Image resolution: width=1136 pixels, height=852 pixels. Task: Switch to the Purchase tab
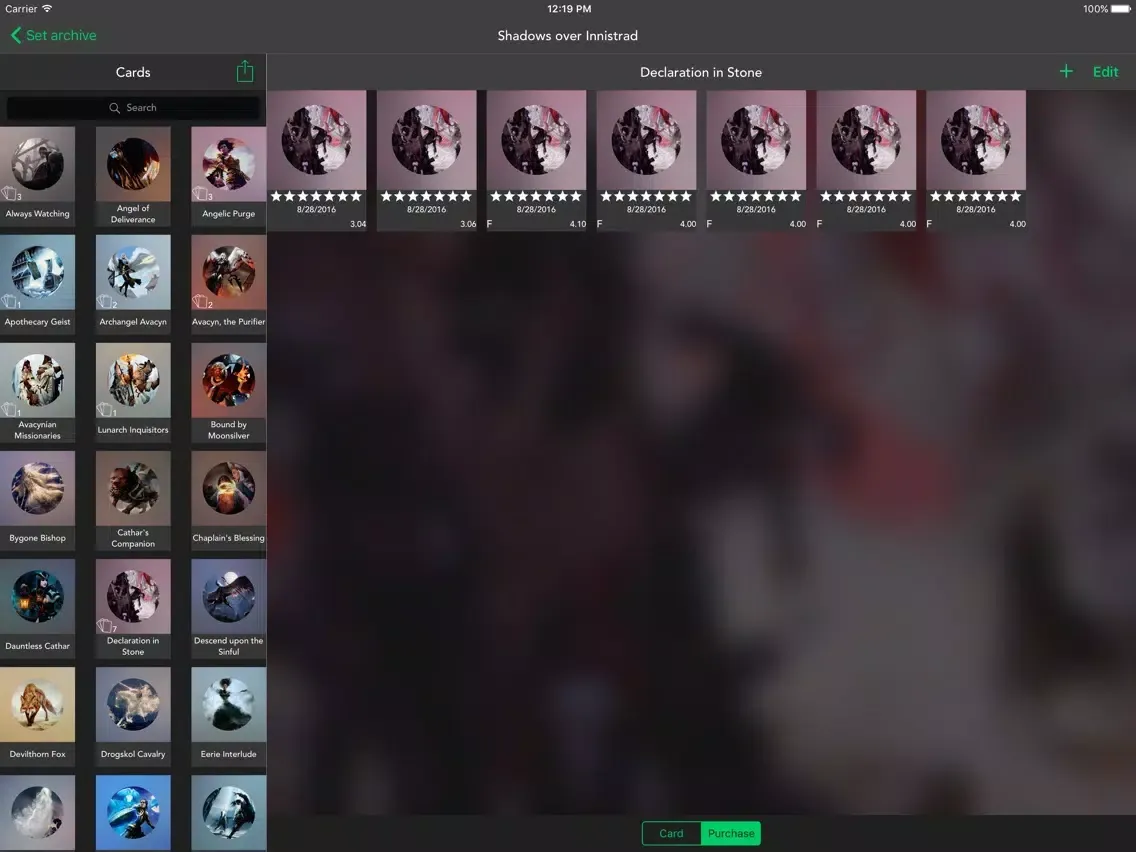[730, 833]
